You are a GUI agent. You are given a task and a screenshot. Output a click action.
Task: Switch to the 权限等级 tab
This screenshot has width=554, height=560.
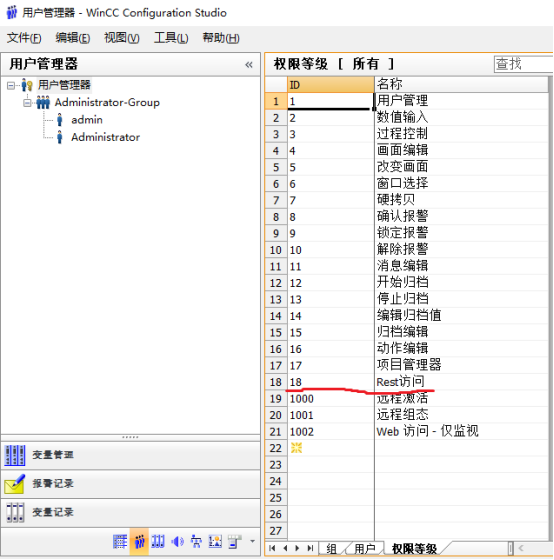pos(414,549)
